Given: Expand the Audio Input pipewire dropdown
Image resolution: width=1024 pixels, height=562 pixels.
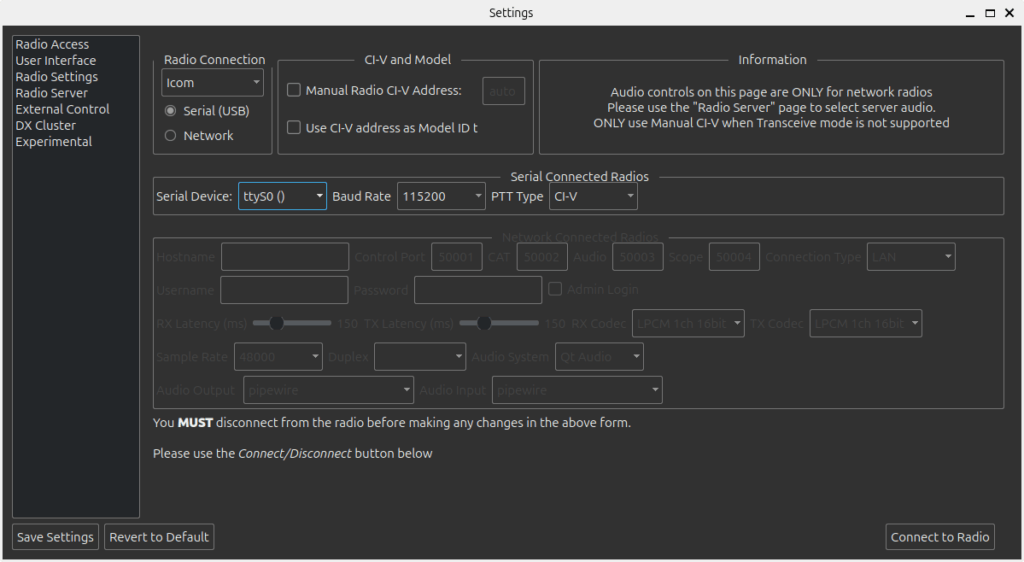Looking at the screenshot, I should point(577,390).
